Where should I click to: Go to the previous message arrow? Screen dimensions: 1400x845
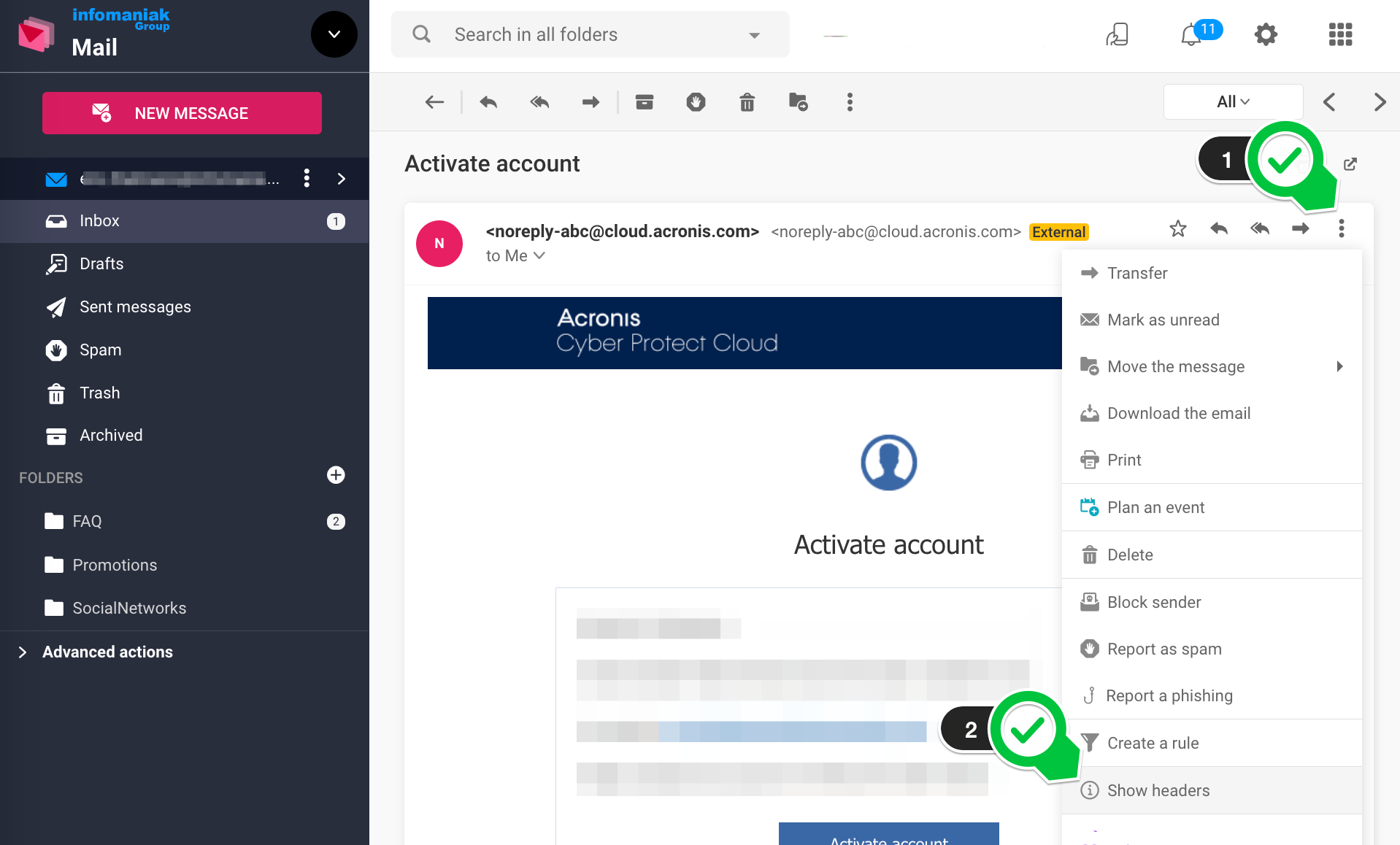coord(1329,102)
